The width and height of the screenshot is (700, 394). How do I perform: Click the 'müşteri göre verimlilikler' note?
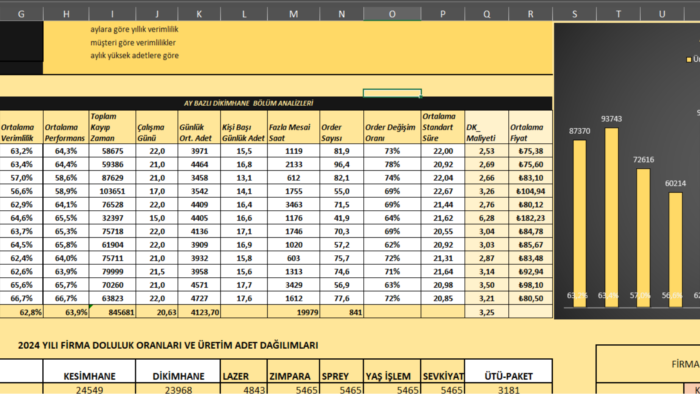coord(133,43)
